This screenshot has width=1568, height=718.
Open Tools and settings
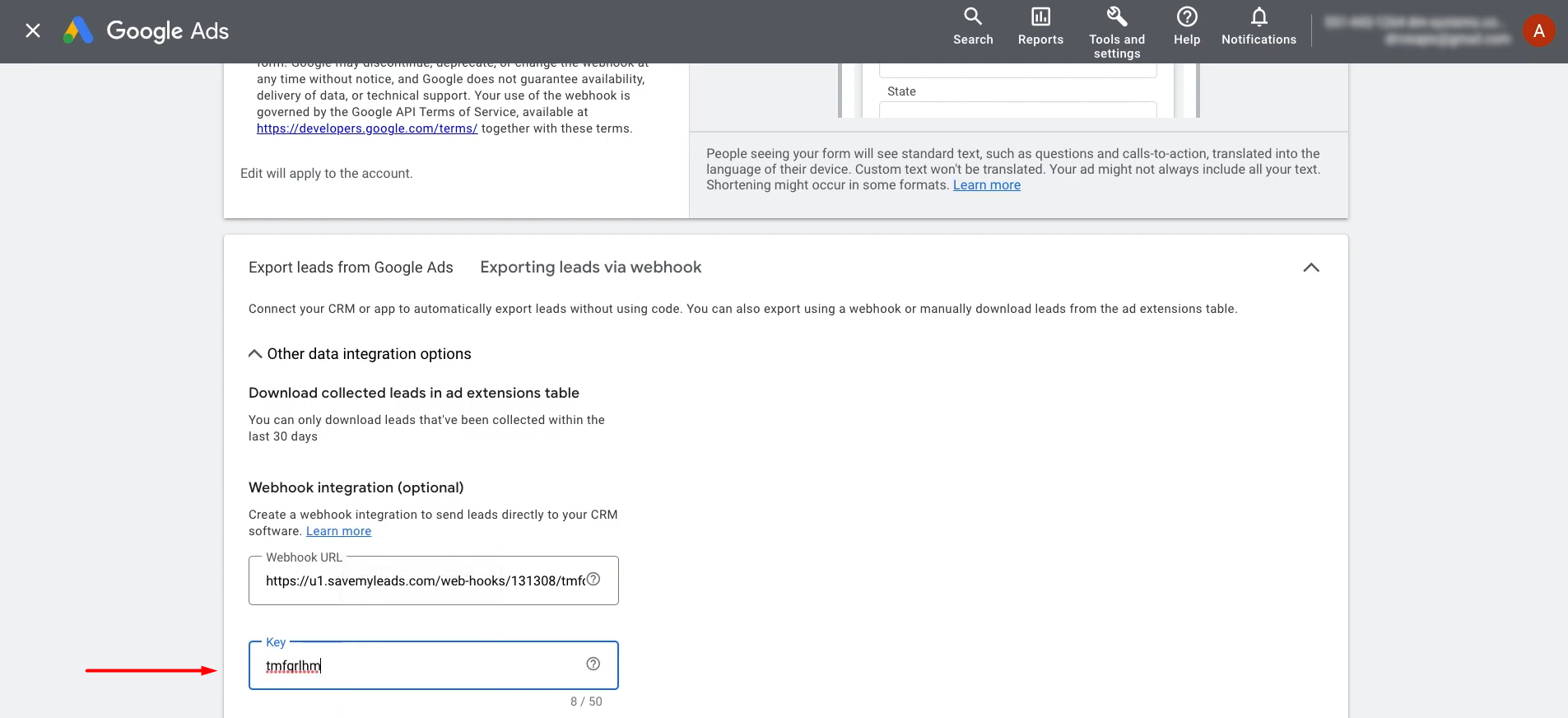[x=1116, y=33]
